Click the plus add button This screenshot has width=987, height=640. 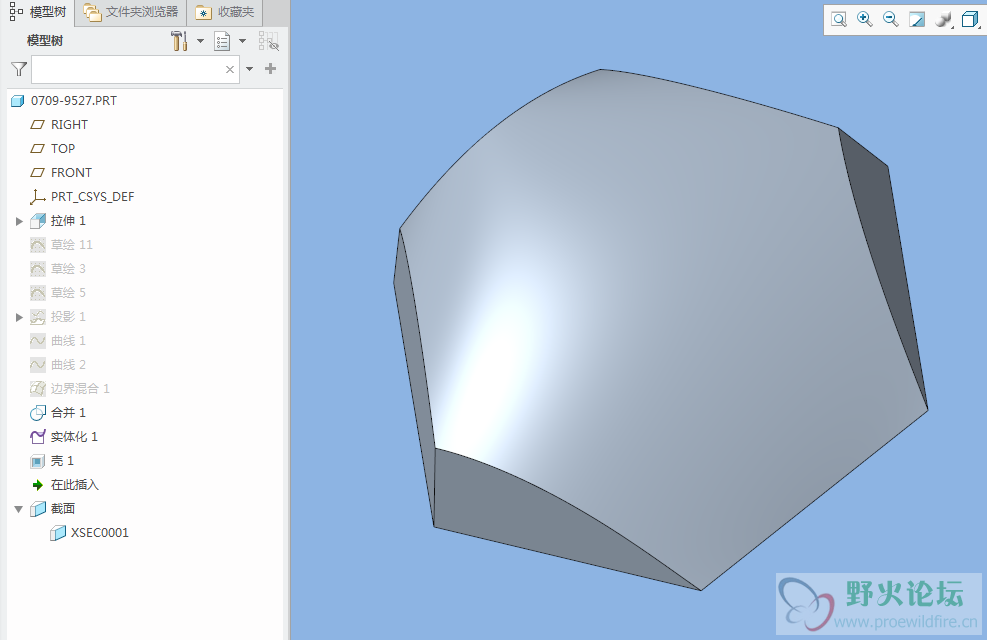(x=271, y=69)
